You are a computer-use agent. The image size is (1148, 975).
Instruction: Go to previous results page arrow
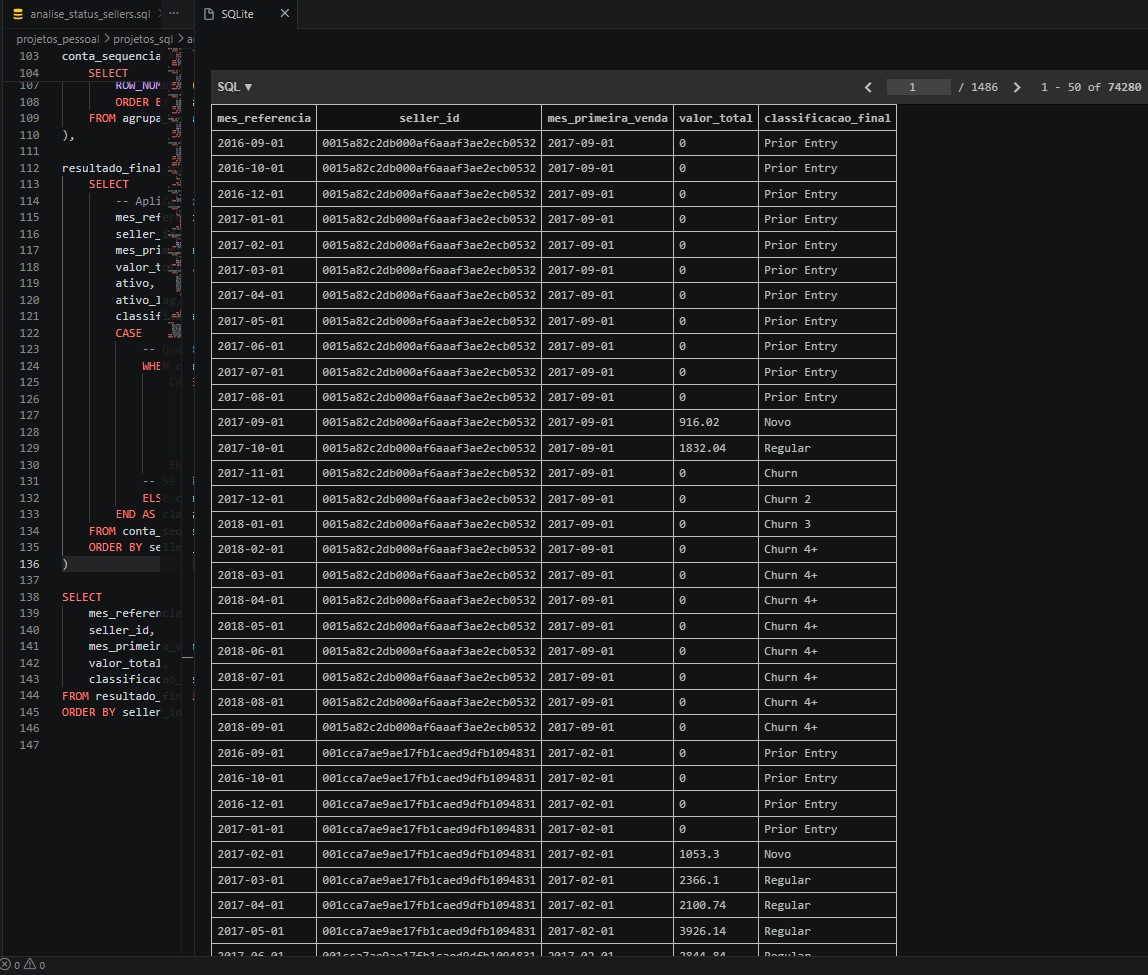click(x=868, y=87)
